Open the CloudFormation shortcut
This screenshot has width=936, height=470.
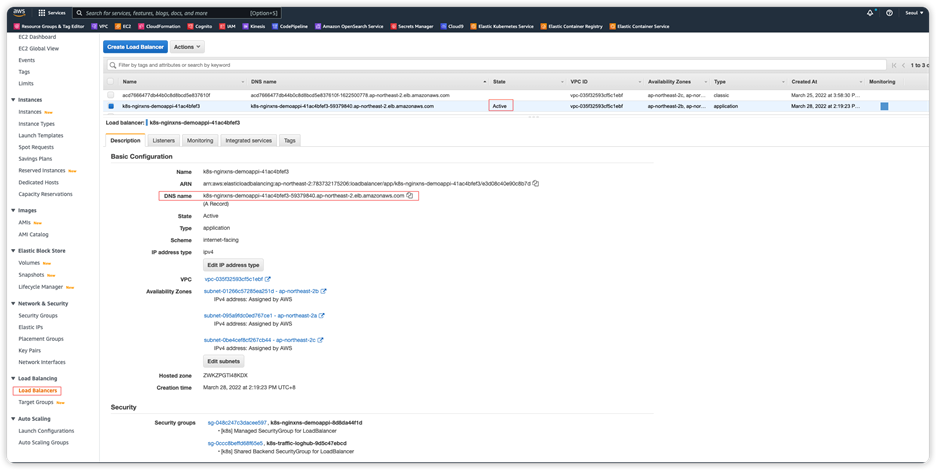(159, 26)
